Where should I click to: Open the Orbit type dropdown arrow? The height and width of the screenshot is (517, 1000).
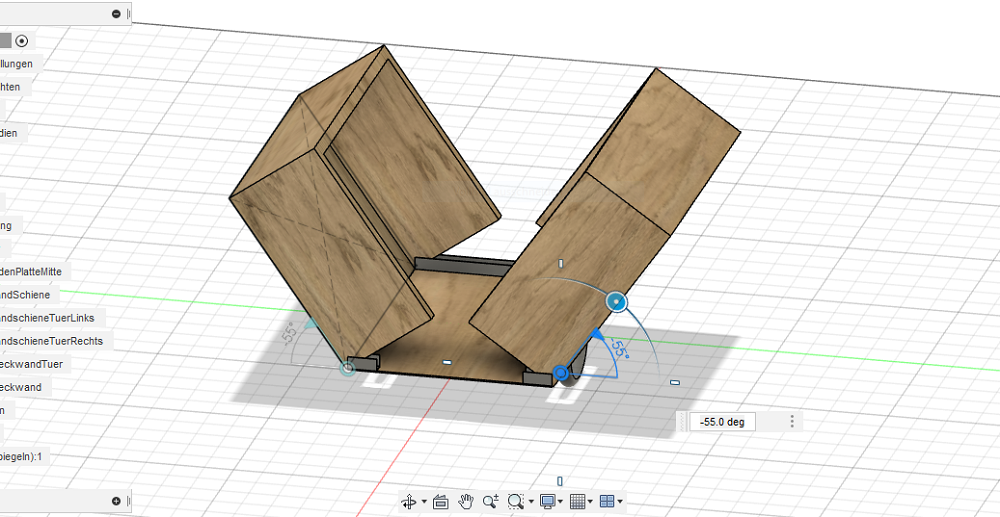tap(424, 501)
